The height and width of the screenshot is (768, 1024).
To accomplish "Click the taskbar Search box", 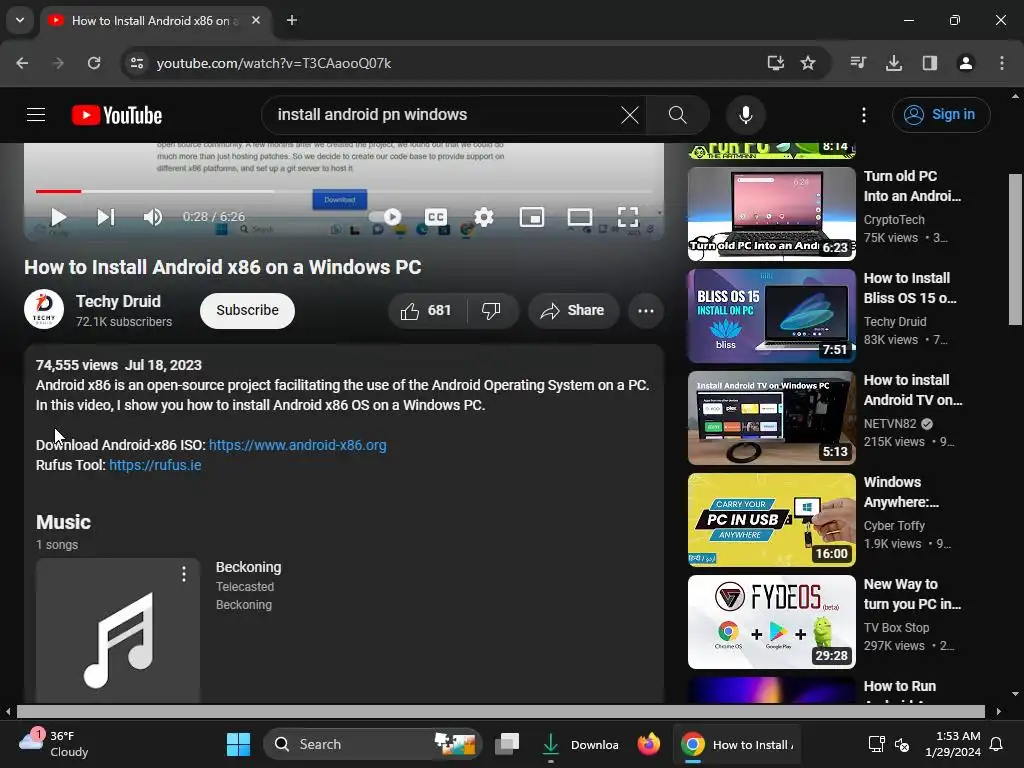I will pyautogui.click(x=372, y=744).
